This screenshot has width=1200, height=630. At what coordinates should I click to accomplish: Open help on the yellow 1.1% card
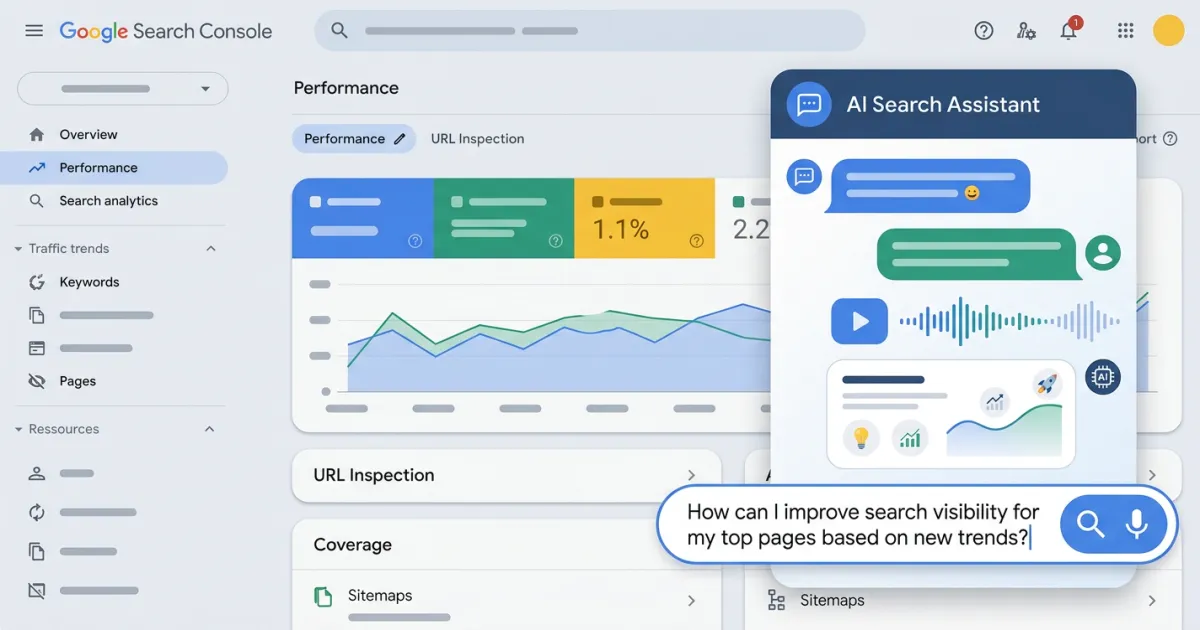pyautogui.click(x=697, y=241)
